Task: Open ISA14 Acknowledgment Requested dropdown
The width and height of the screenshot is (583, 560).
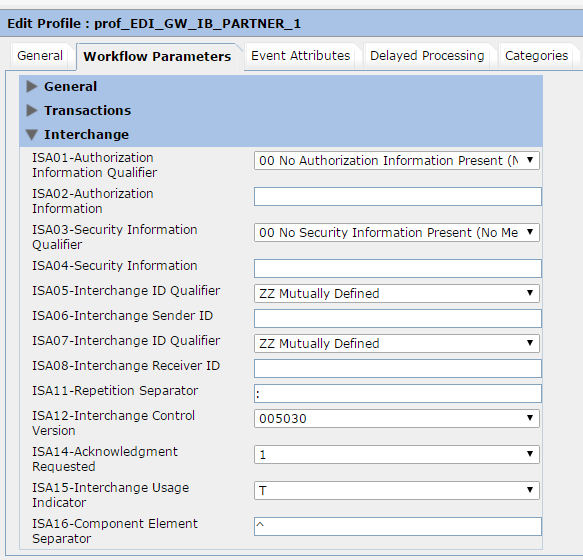Action: coord(397,454)
